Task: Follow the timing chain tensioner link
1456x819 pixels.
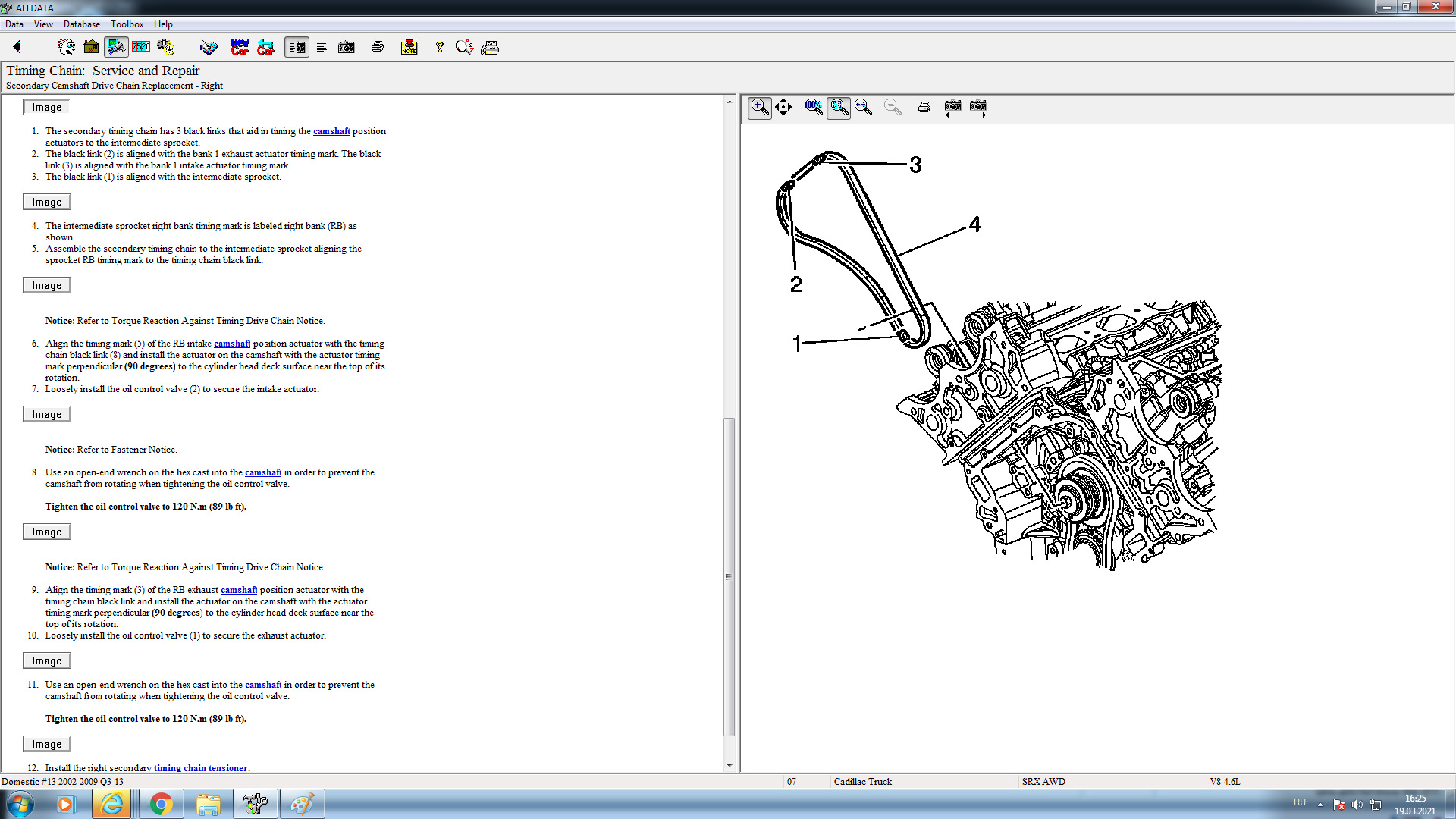Action: [200, 767]
